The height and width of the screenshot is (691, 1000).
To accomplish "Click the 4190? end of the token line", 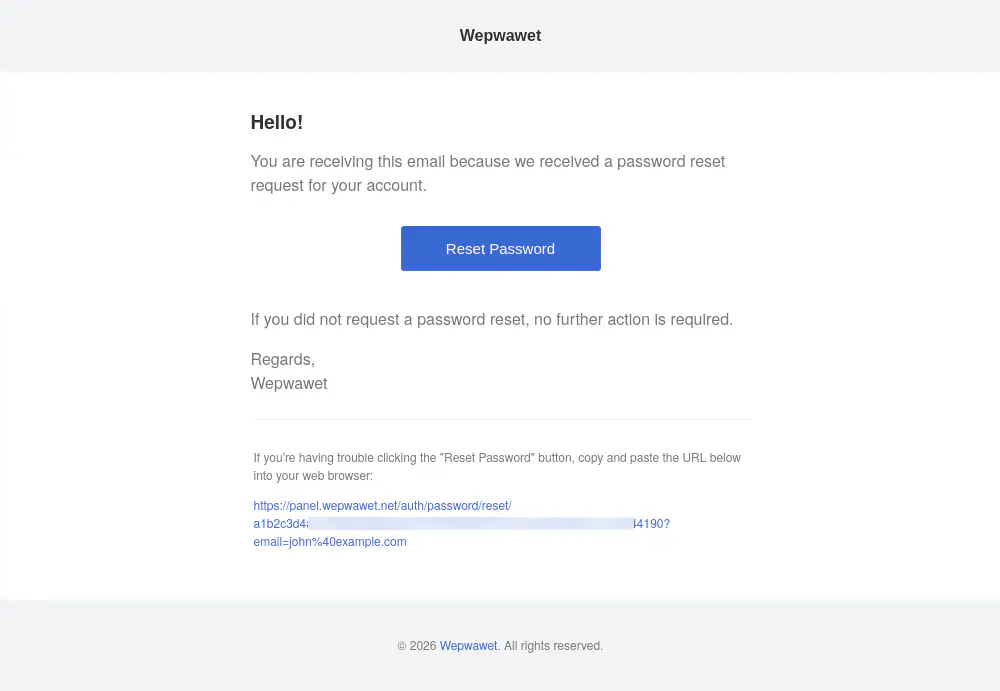I will 652,524.
